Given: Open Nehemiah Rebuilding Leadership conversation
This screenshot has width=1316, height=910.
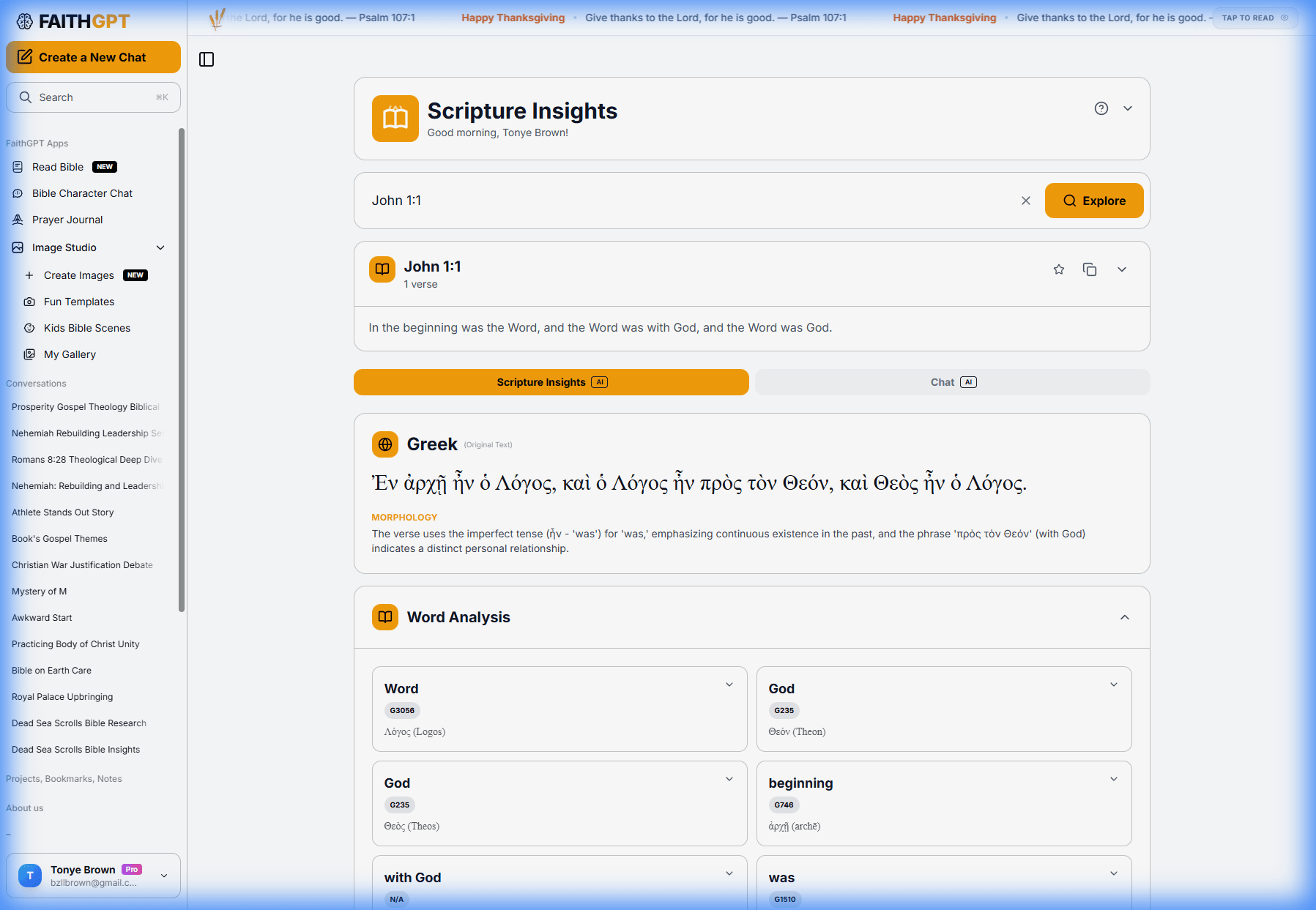Looking at the screenshot, I should [x=86, y=433].
